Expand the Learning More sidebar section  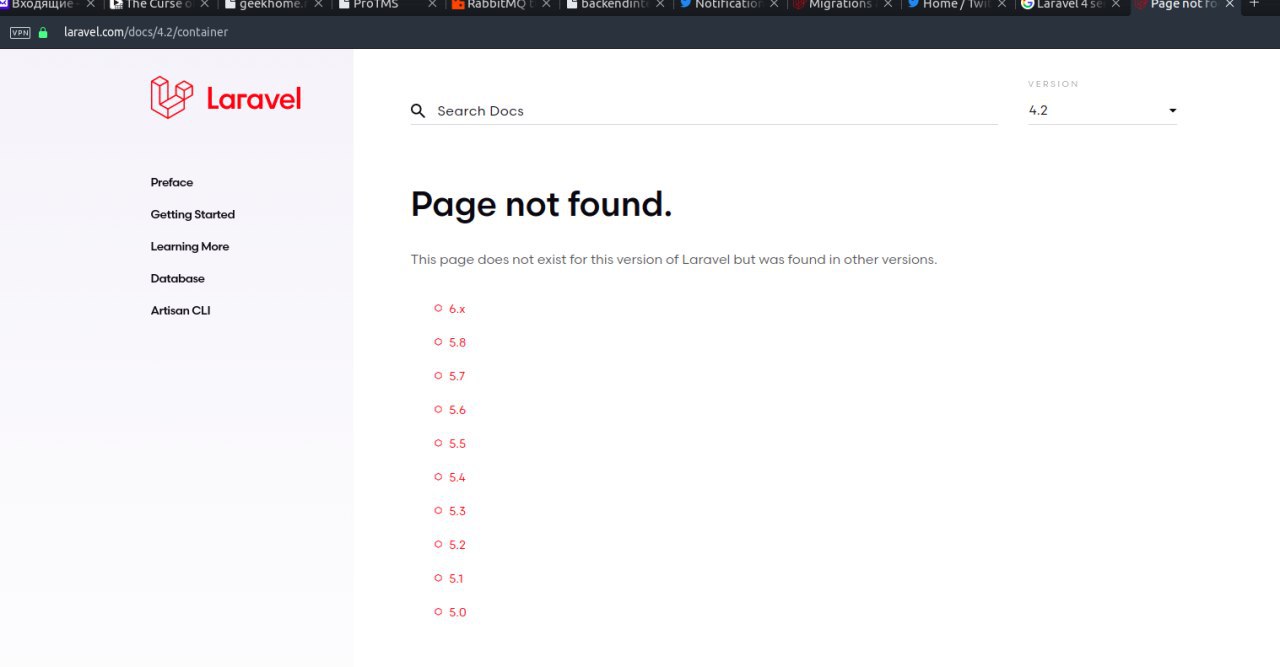(190, 246)
